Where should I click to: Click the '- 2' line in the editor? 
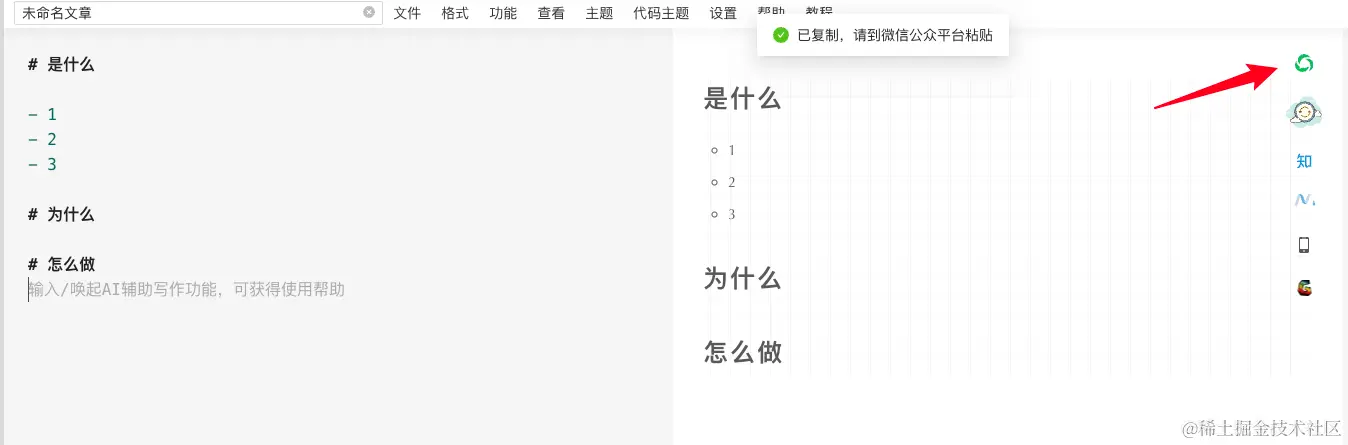point(42,140)
